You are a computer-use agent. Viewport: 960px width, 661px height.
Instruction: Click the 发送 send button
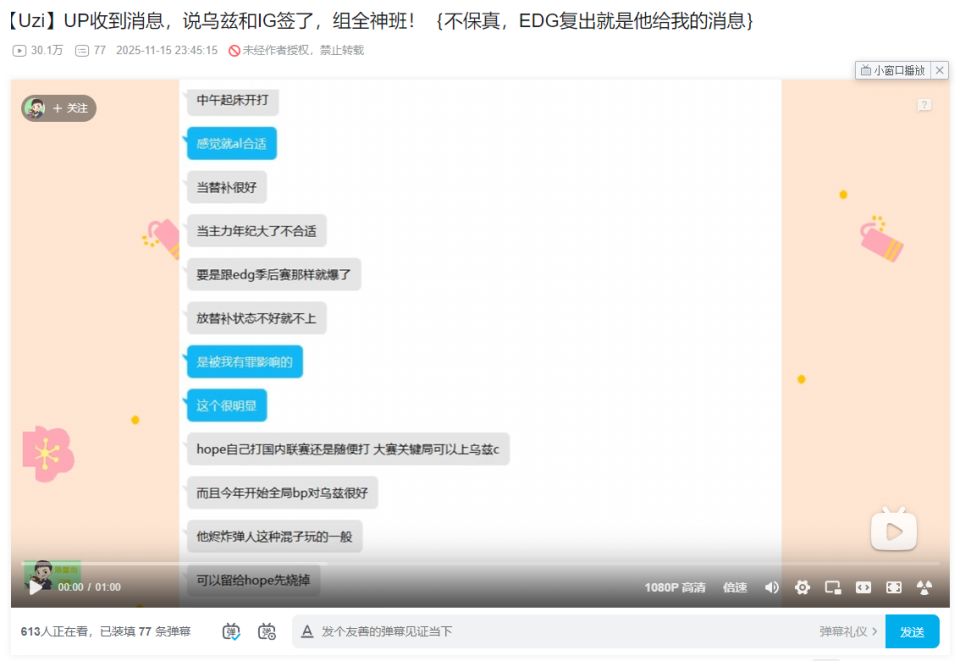pos(912,631)
